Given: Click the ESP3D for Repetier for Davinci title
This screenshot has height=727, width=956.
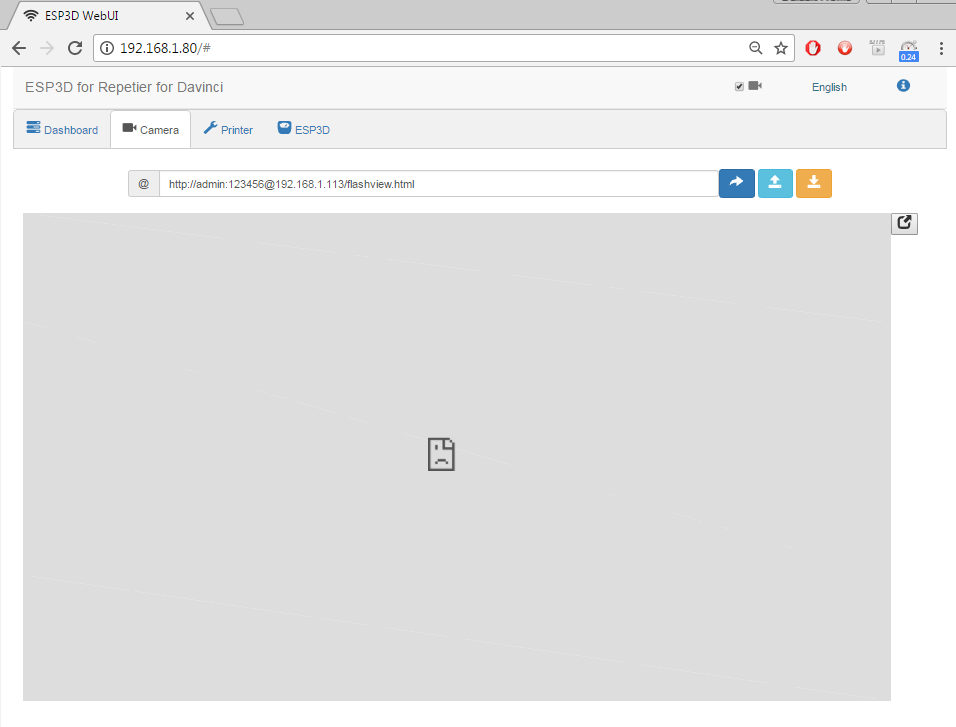Looking at the screenshot, I should point(124,87).
